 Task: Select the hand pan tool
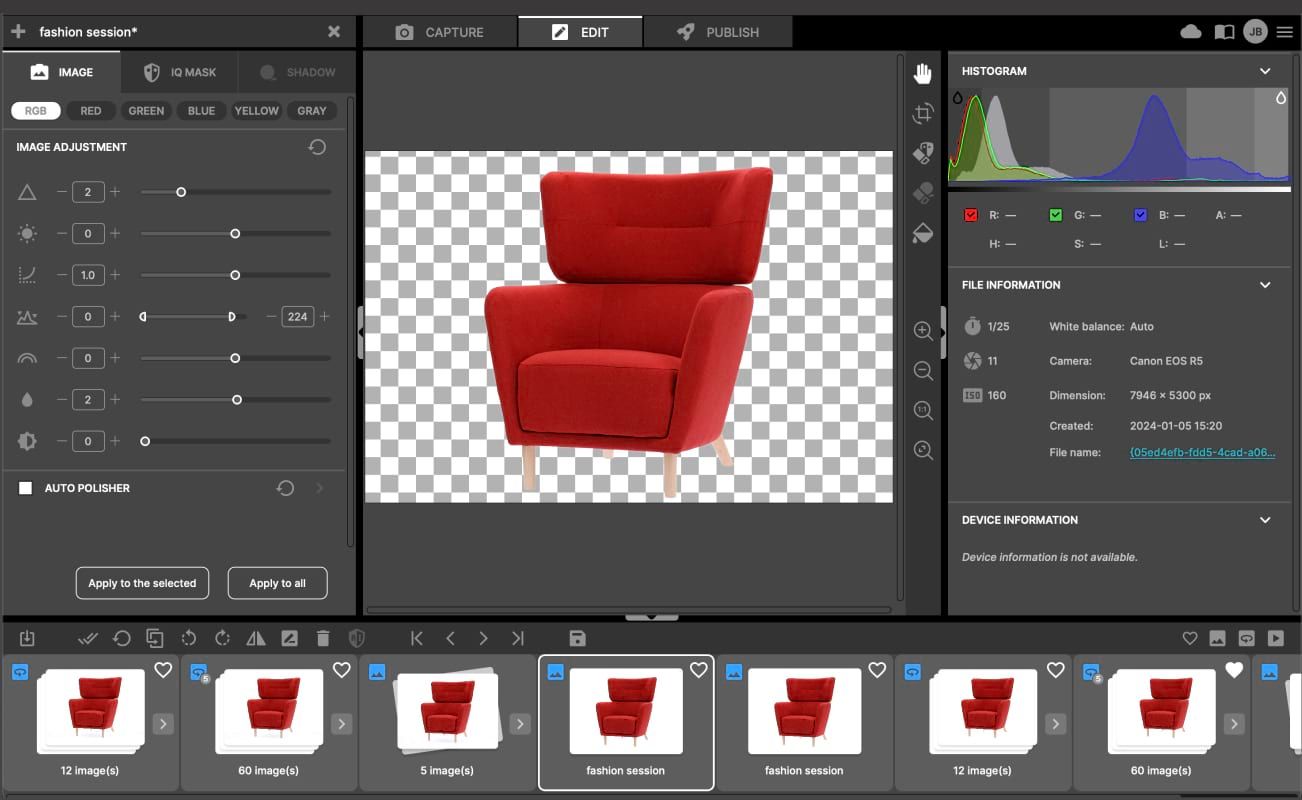tap(922, 73)
